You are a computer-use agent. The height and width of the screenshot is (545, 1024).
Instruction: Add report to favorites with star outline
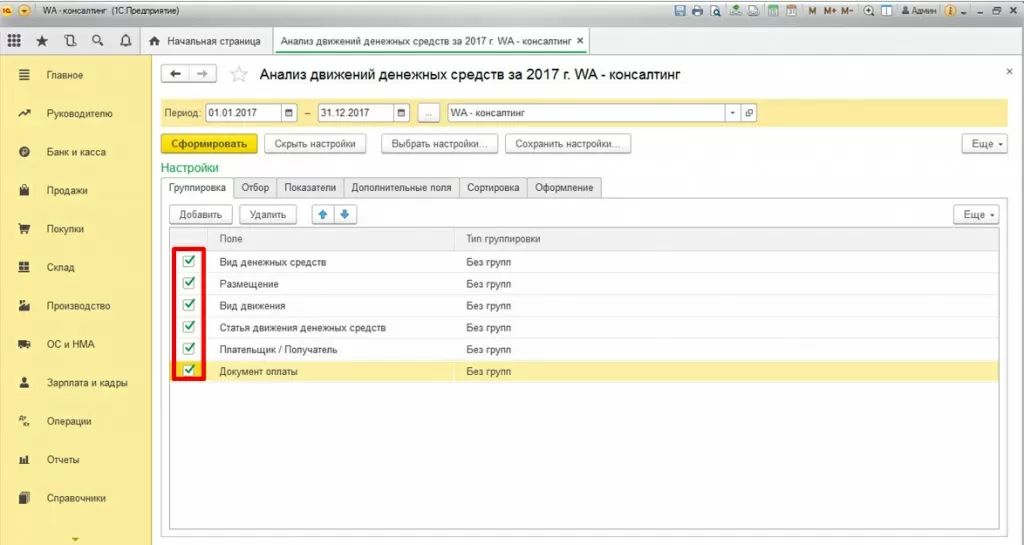click(239, 74)
